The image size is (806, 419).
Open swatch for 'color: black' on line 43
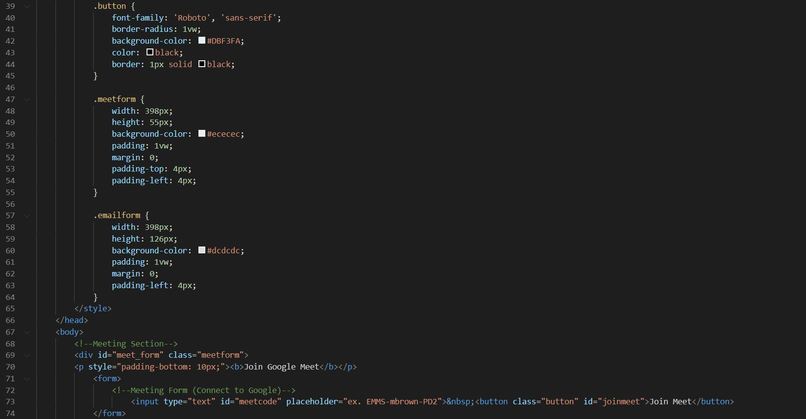150,52
